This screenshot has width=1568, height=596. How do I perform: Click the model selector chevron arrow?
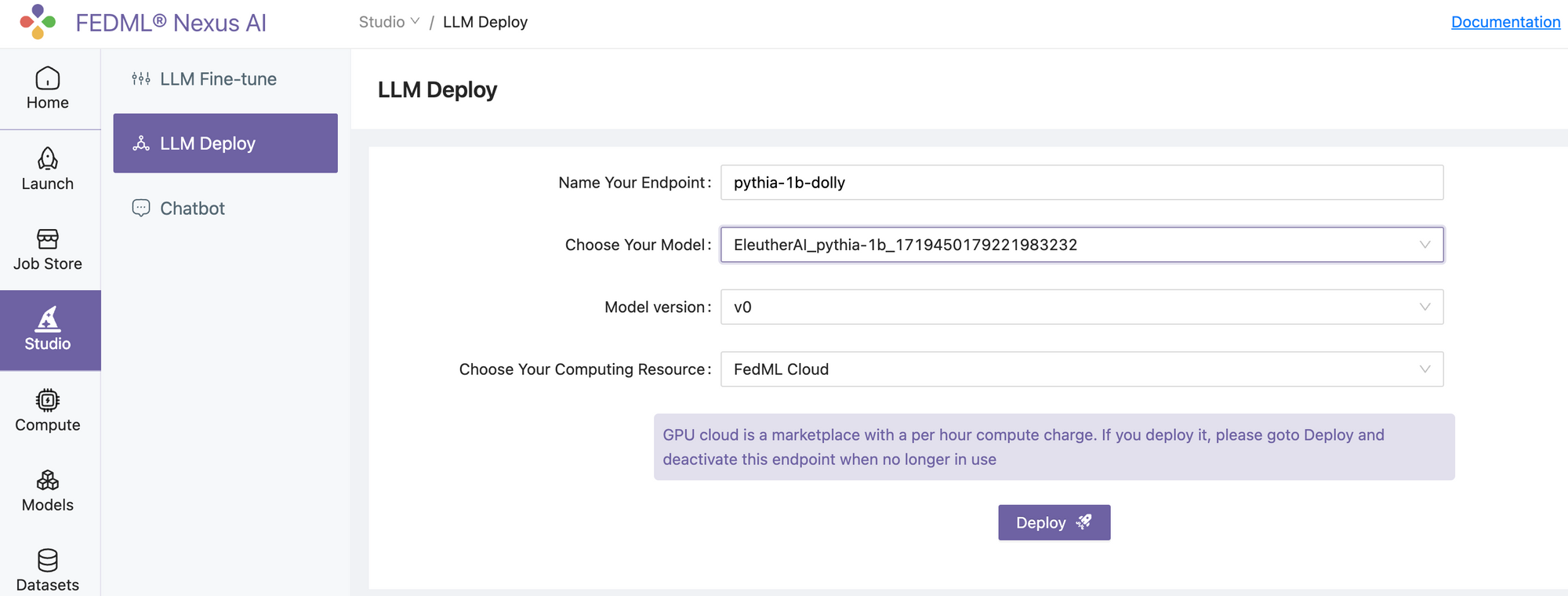tap(1425, 245)
